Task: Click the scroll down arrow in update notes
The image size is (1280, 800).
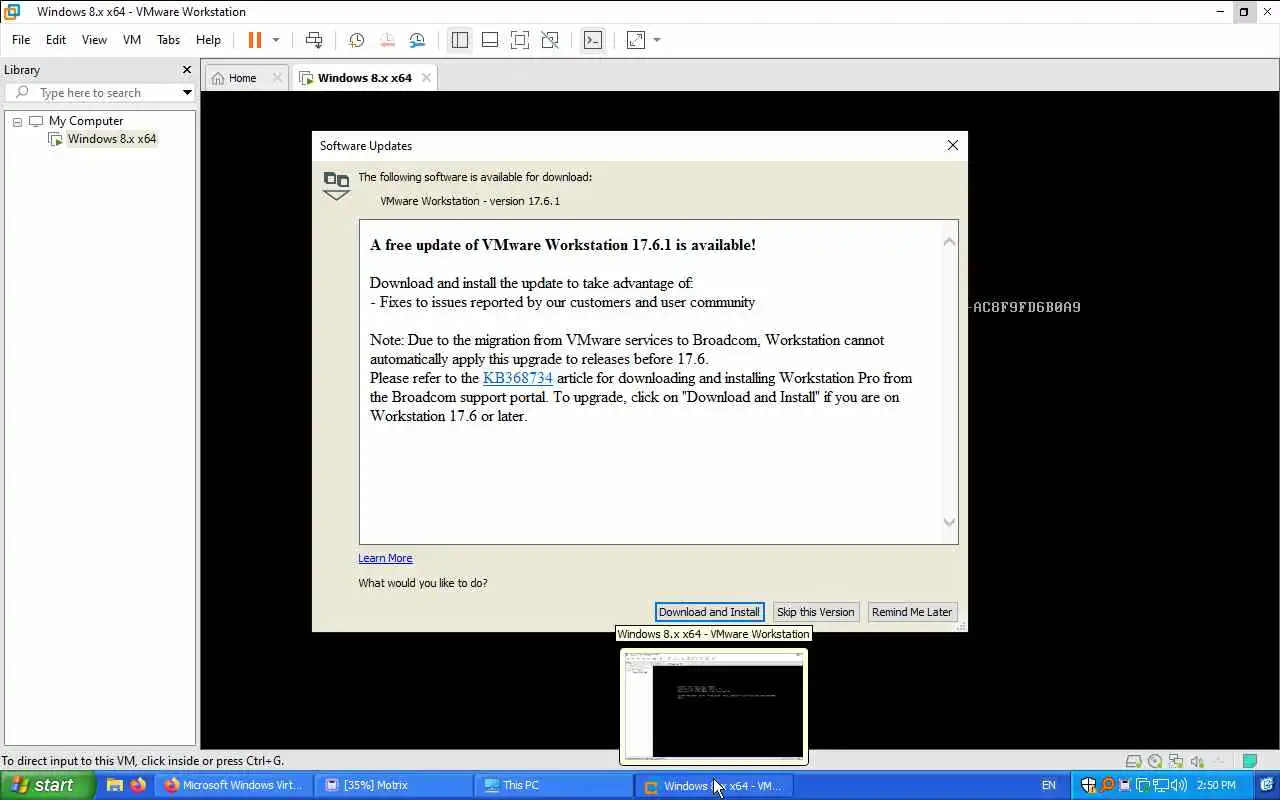Action: click(949, 522)
